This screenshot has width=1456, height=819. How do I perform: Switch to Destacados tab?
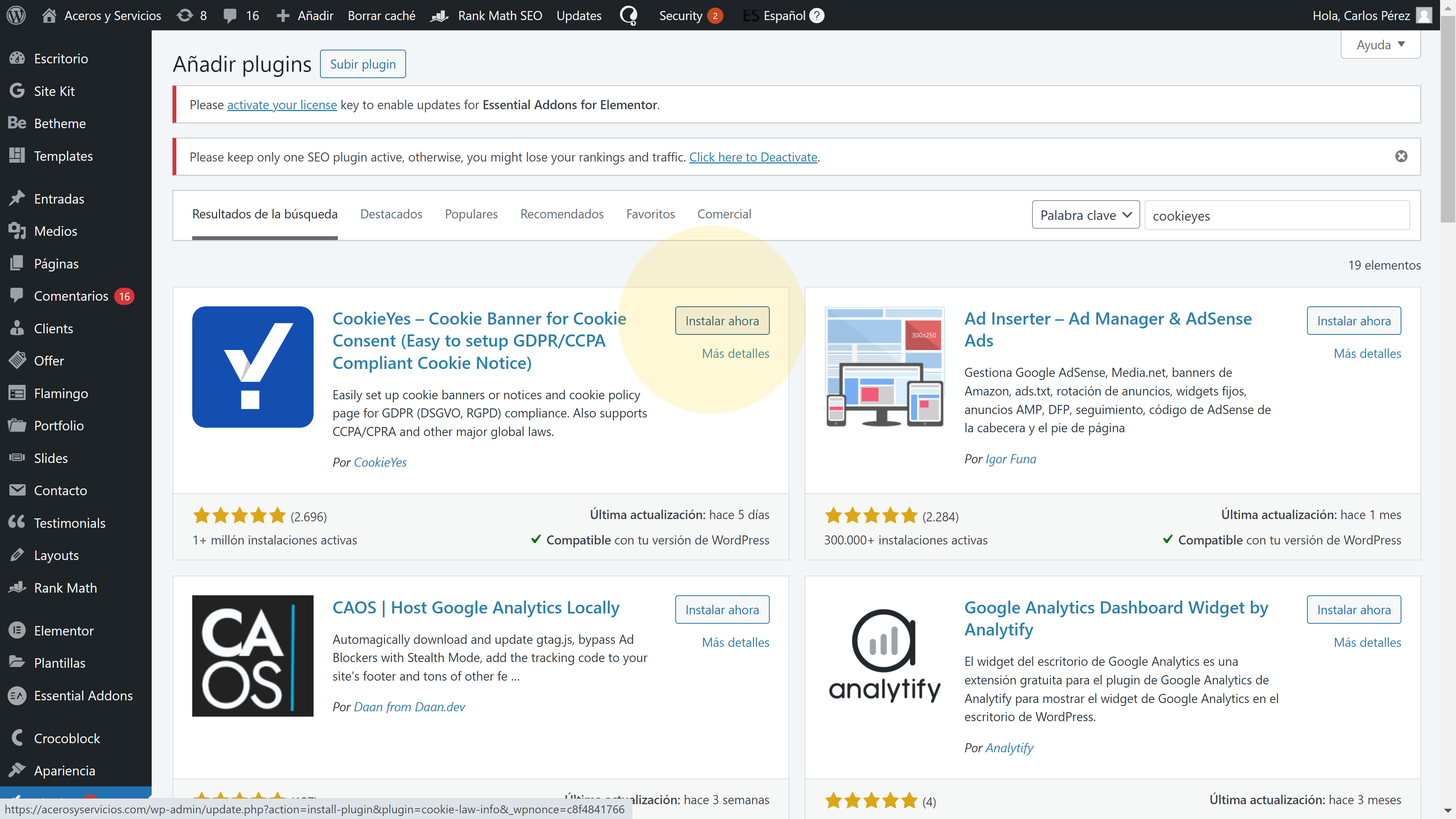391,213
